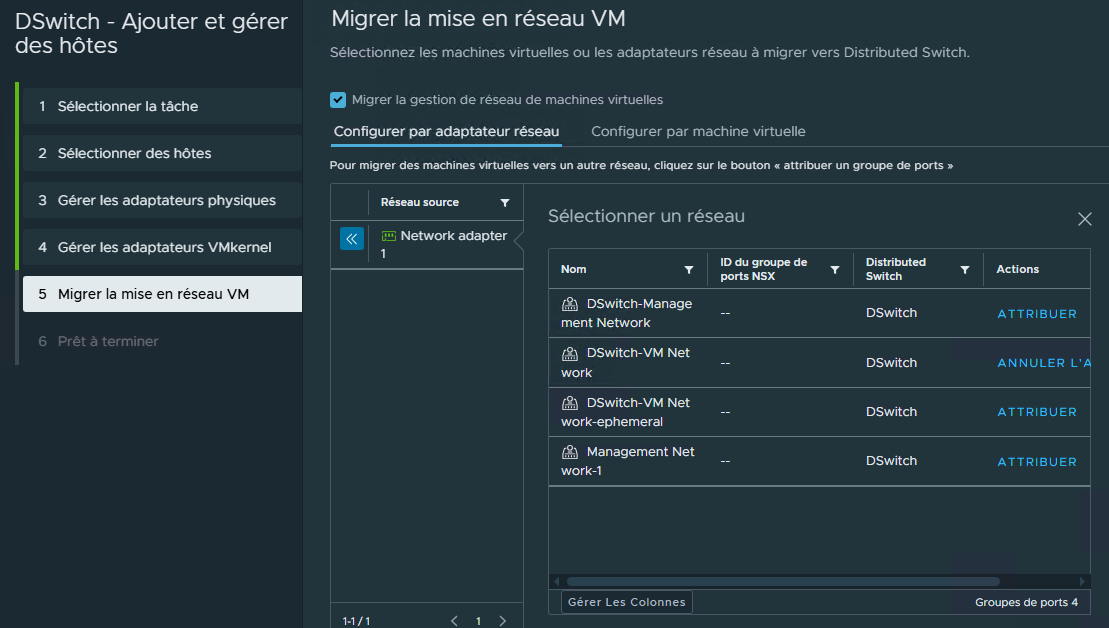
Task: Click the horizontal scrollbar under the network table
Action: [782, 581]
